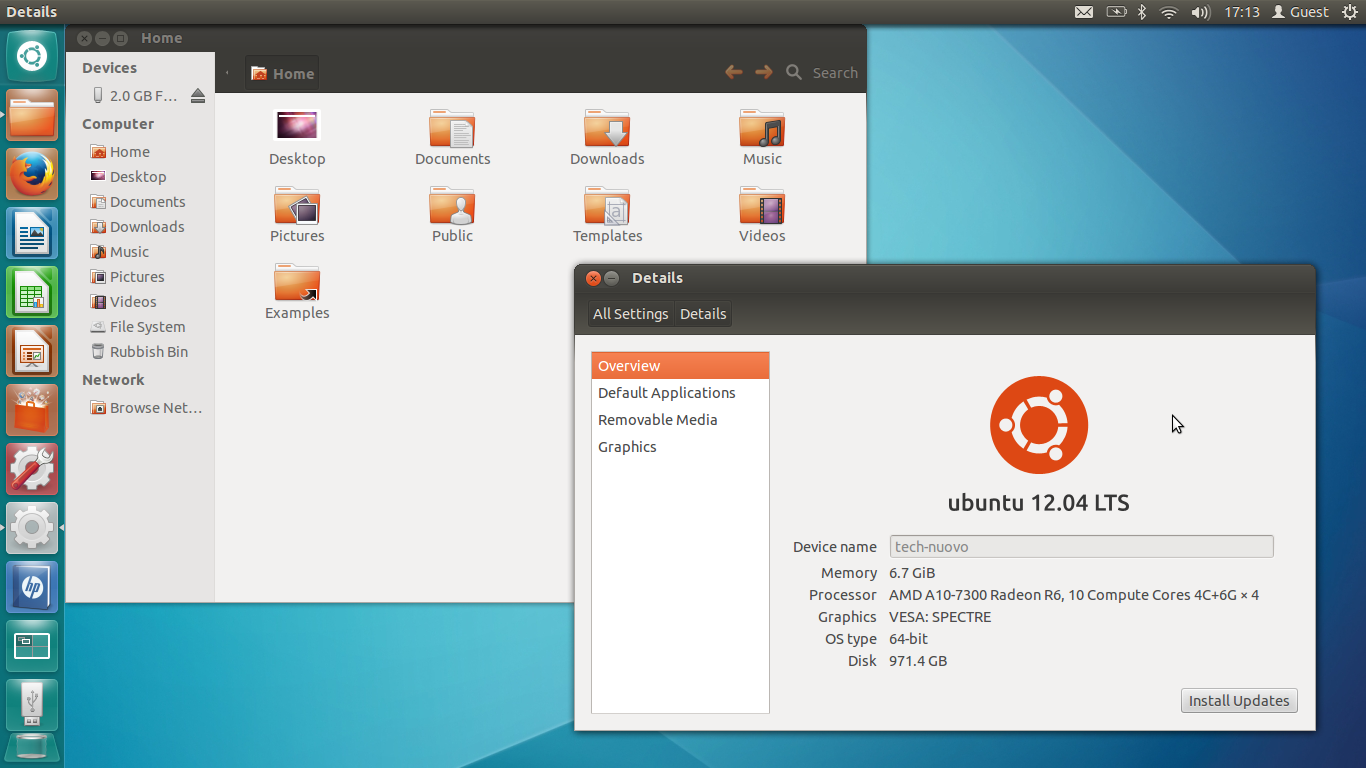Launch LibreOffice Impress from the launcher
The image size is (1366, 768).
(32, 351)
